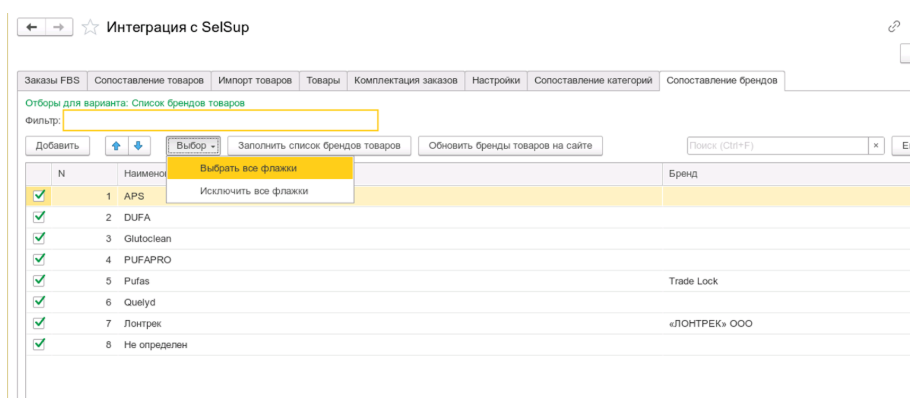The width and height of the screenshot is (916, 398).
Task: Toggle the Лонтрек row checkbox
Action: (39, 323)
